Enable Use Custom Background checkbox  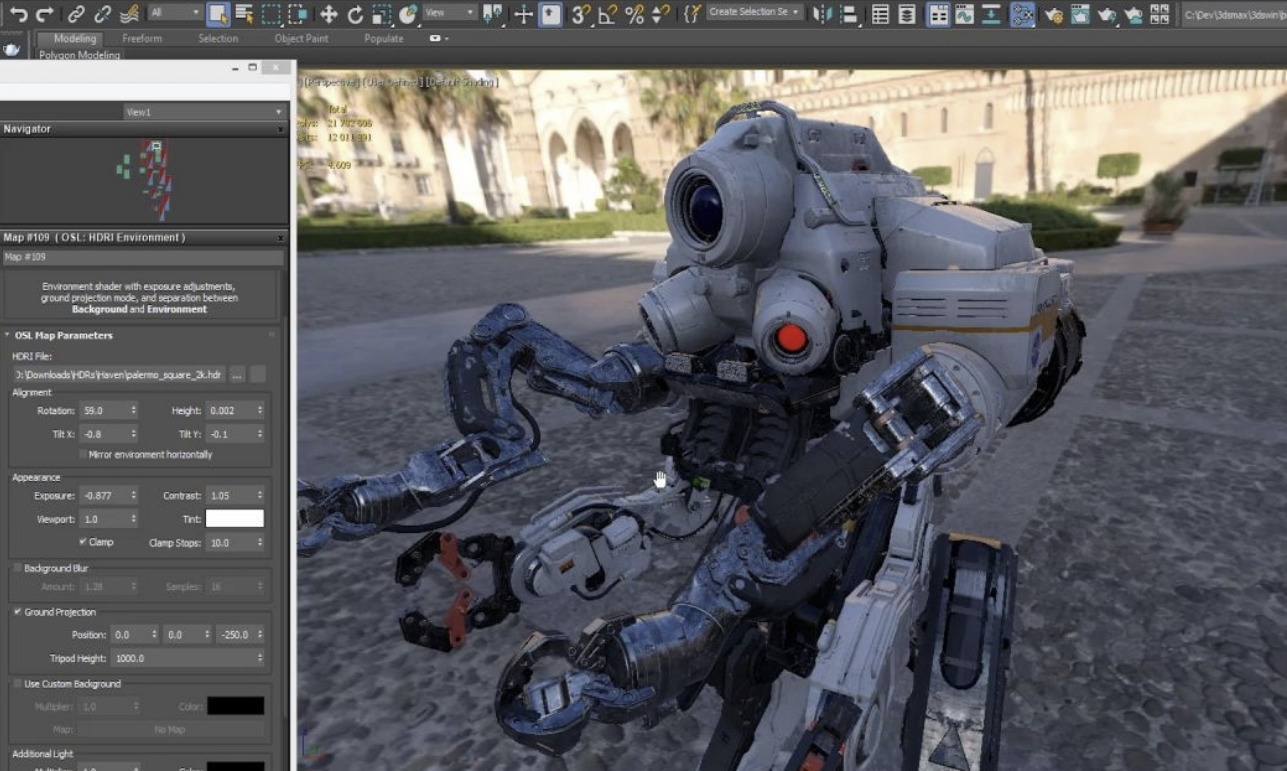18,684
